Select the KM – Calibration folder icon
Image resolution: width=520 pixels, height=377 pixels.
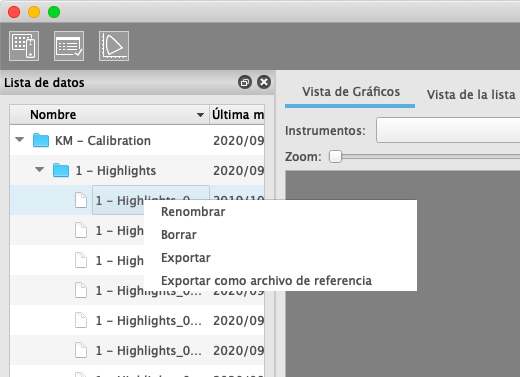(x=41, y=140)
